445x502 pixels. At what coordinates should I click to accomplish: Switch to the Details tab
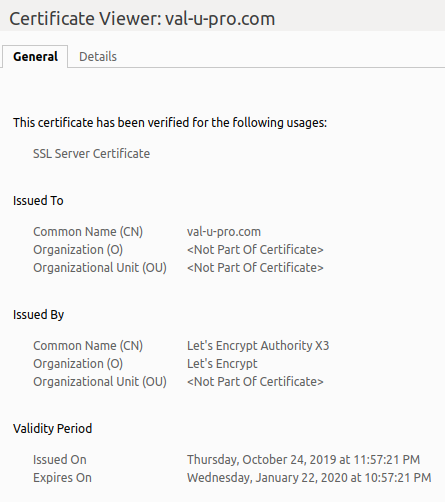pyautogui.click(x=98, y=57)
